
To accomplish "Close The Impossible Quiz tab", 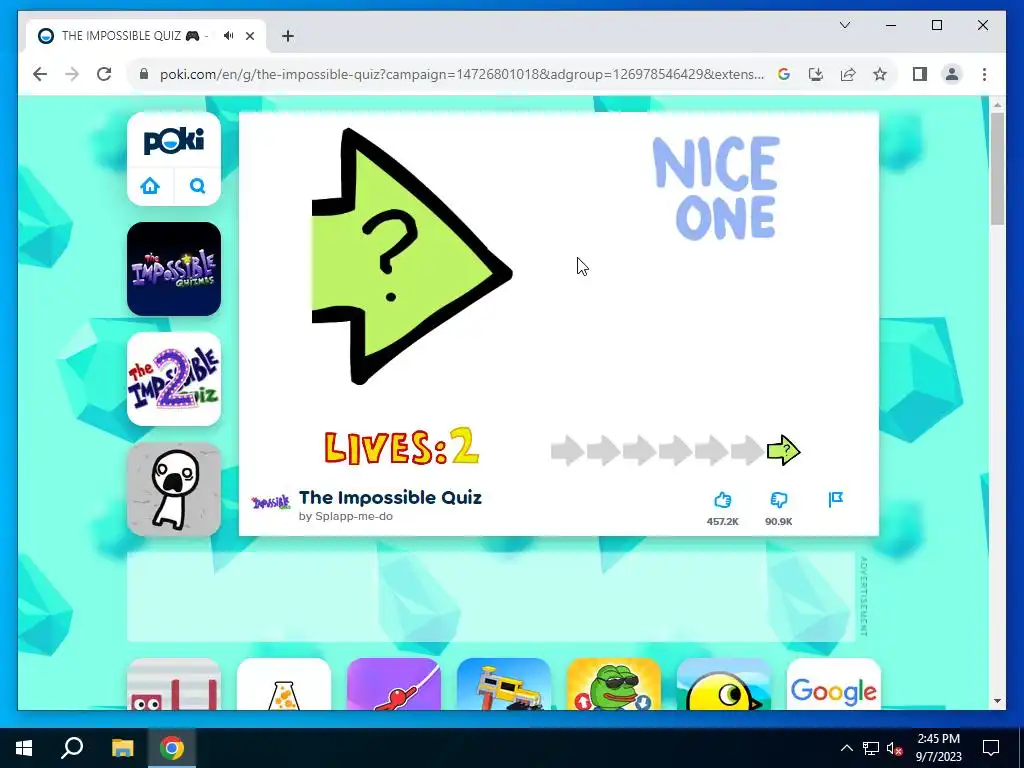I will pos(249,36).
